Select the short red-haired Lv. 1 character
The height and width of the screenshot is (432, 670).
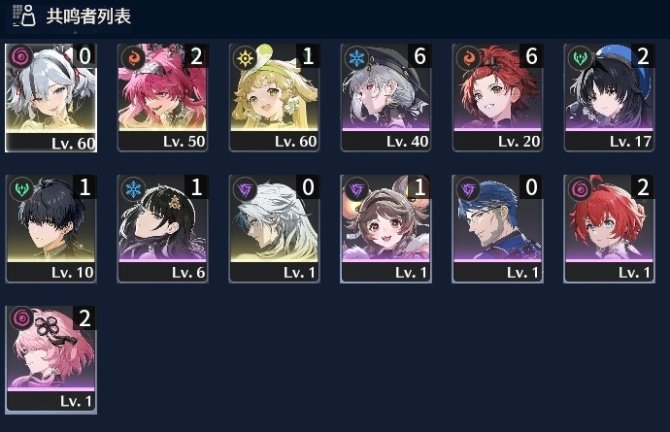[x=609, y=229]
